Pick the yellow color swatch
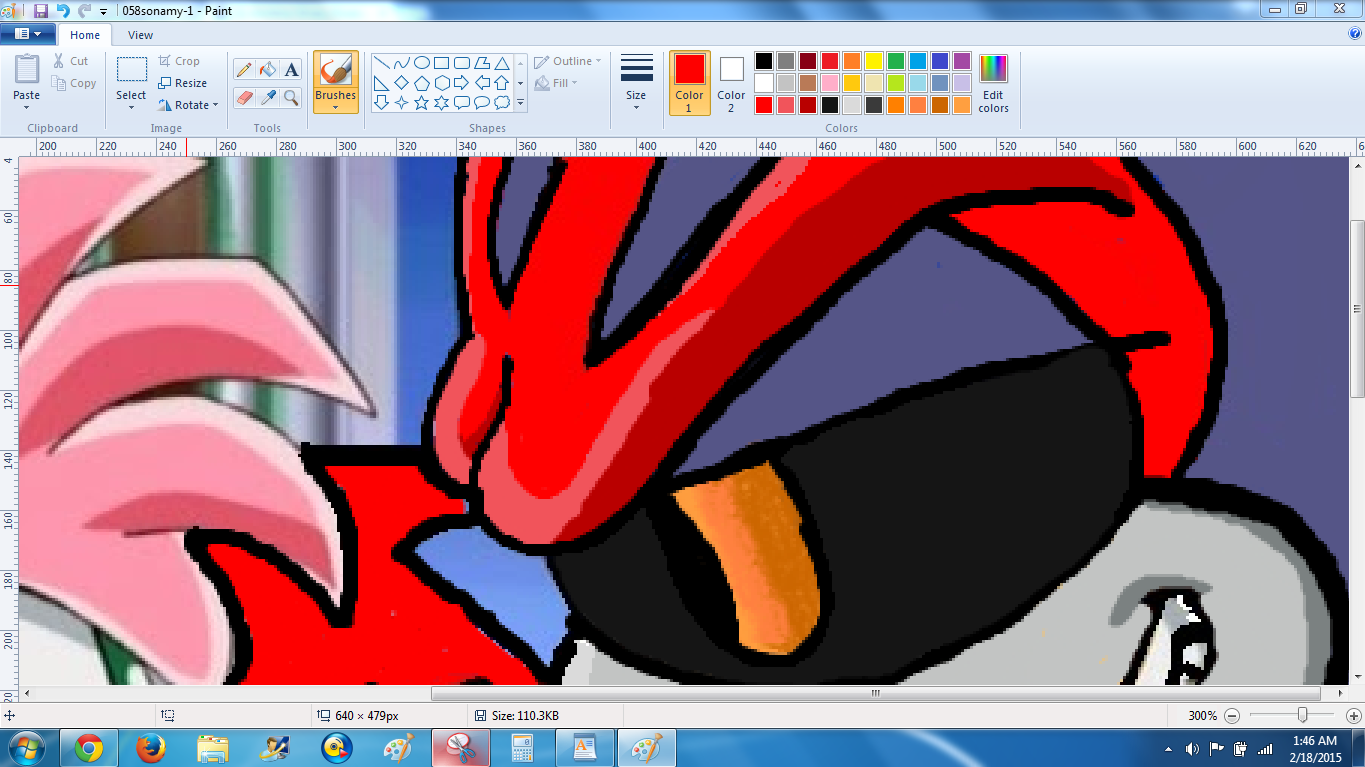Screen dimensions: 1365x767 click(x=874, y=61)
